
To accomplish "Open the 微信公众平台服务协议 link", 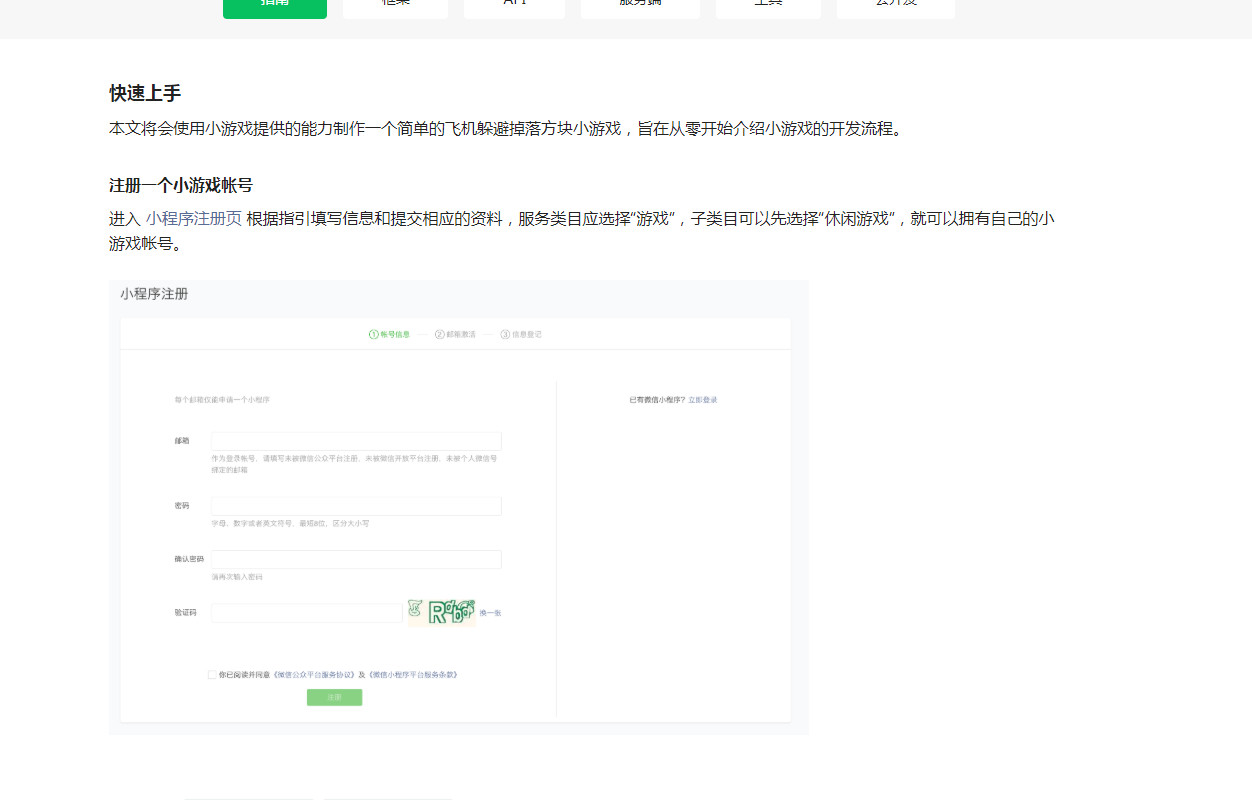I will [314, 675].
